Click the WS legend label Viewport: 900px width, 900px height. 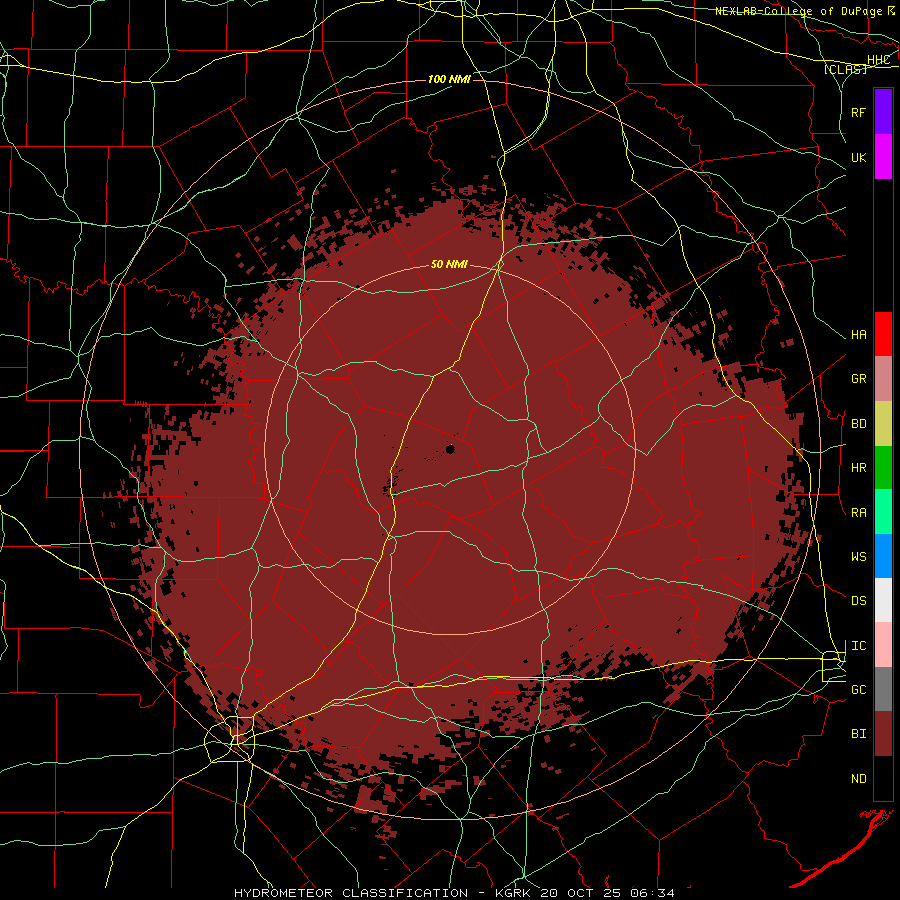[859, 556]
